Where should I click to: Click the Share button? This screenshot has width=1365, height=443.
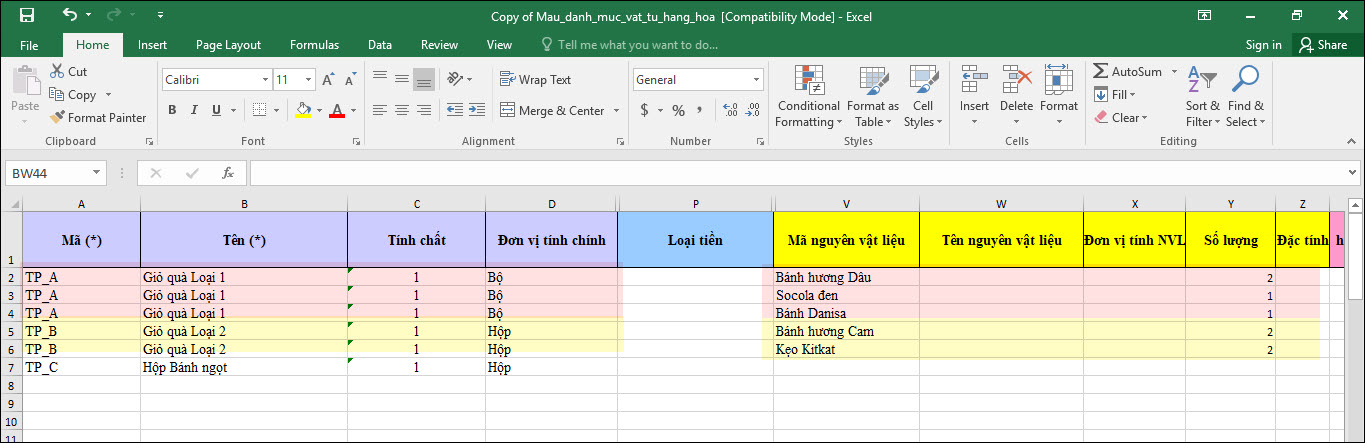[1322, 45]
